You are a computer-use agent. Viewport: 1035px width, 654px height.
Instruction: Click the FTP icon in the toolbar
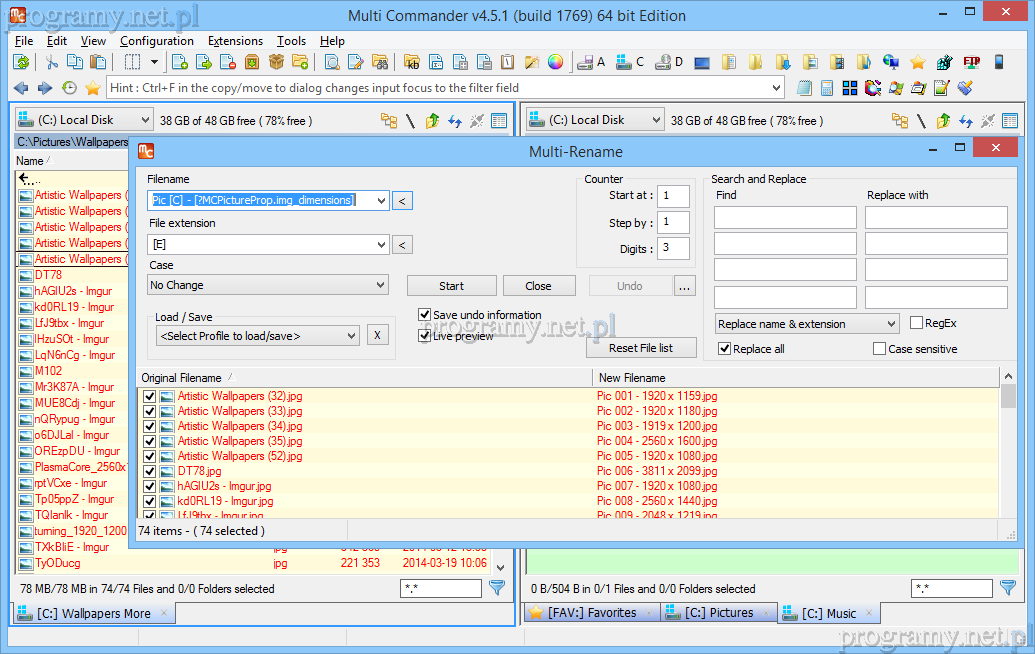(971, 62)
